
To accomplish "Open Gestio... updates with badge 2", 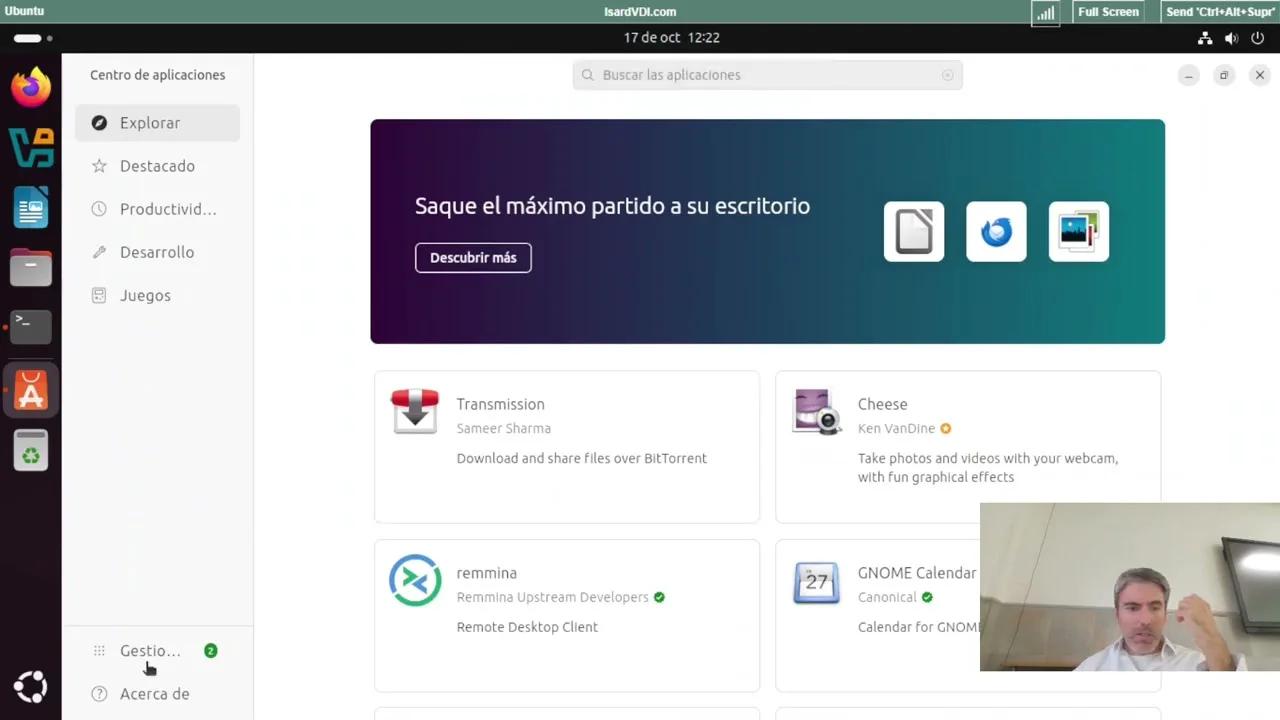I will [x=150, y=651].
